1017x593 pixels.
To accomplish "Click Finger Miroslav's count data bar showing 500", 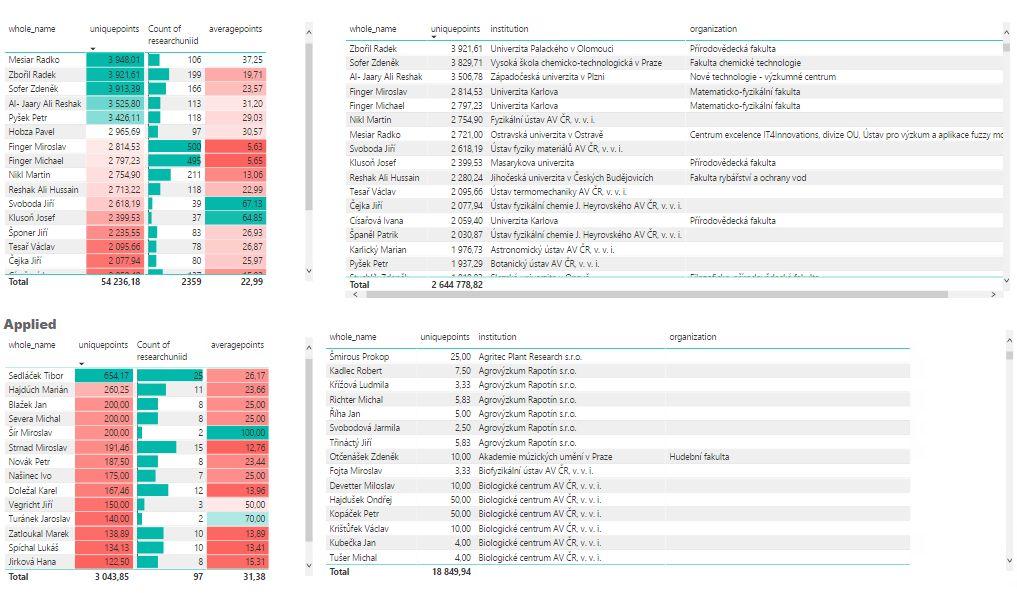I will [175, 146].
